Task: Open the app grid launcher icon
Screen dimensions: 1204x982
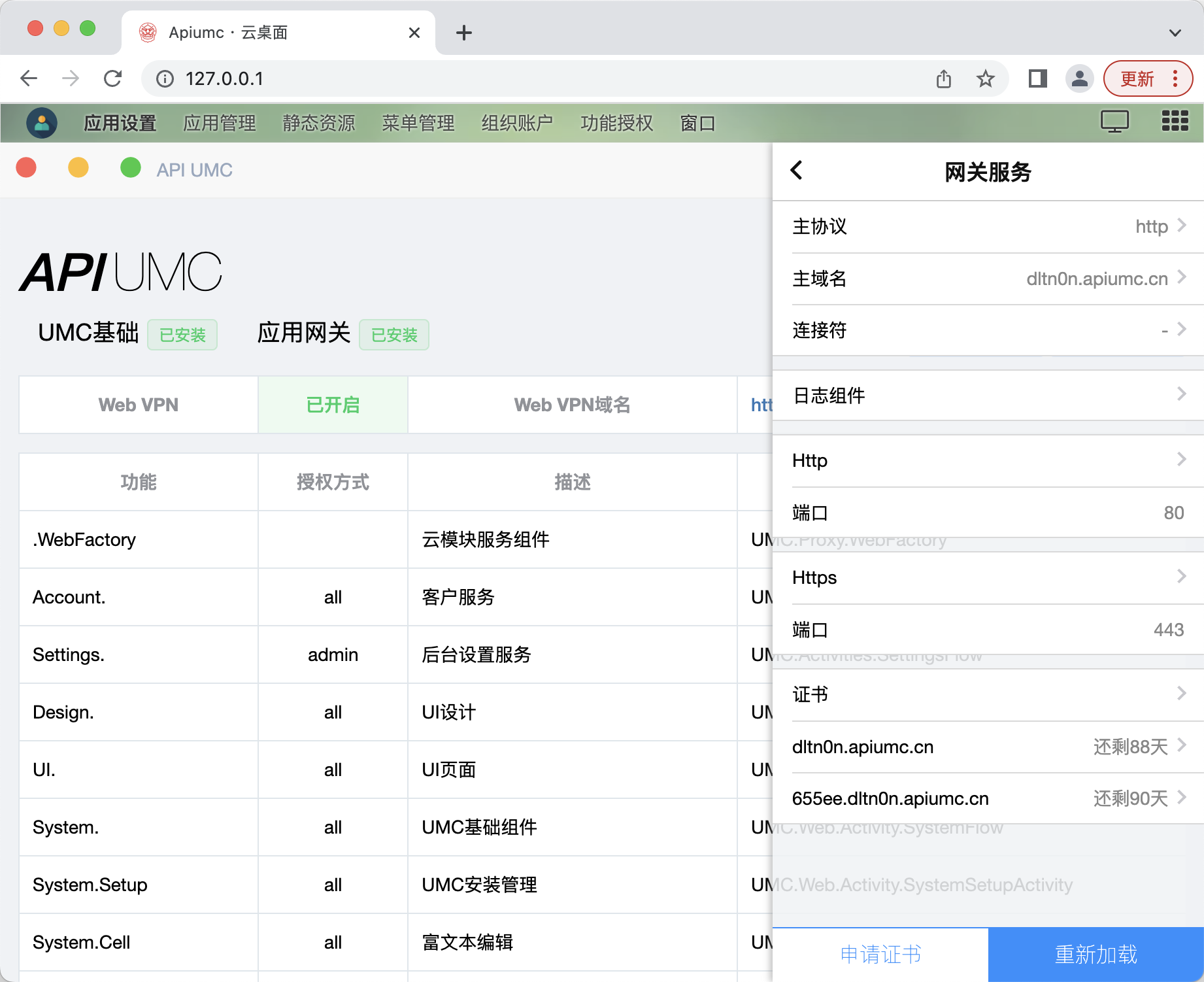Action: (1174, 121)
